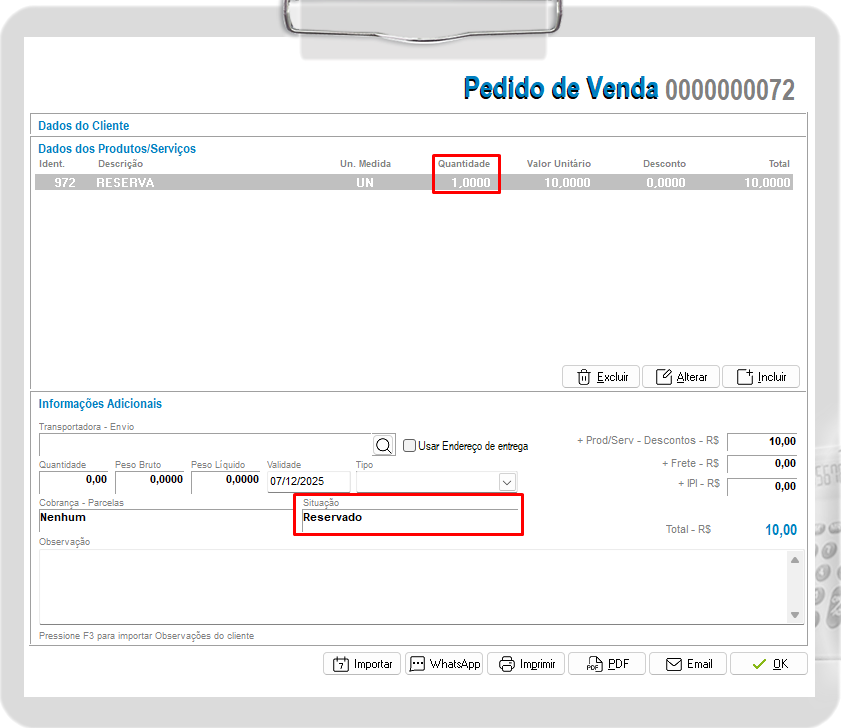Open Importar with calendar icon
Image resolution: width=841 pixels, height=728 pixels.
362,664
